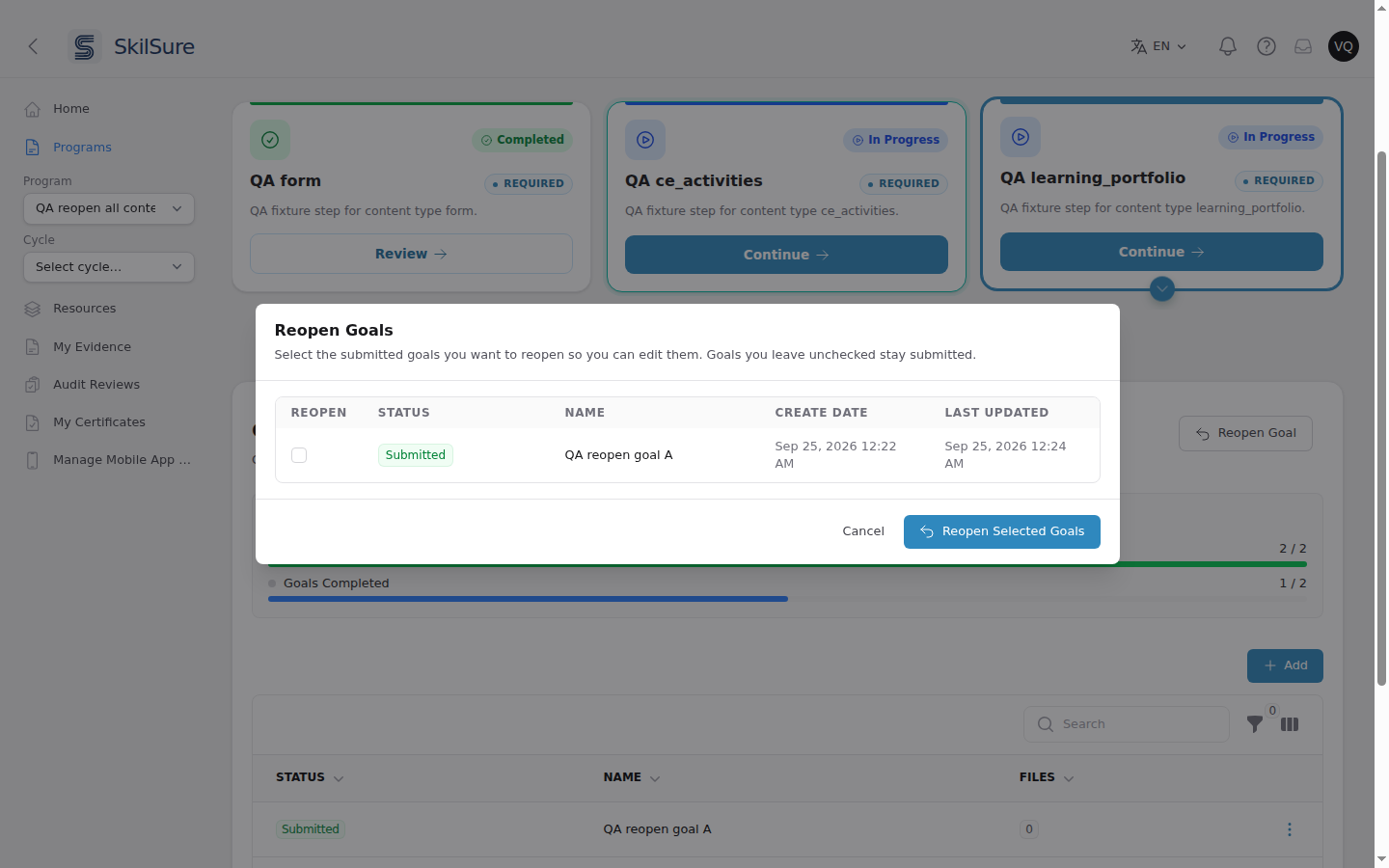
Task: Click Continue on QA ce_activities card
Action: (786, 255)
